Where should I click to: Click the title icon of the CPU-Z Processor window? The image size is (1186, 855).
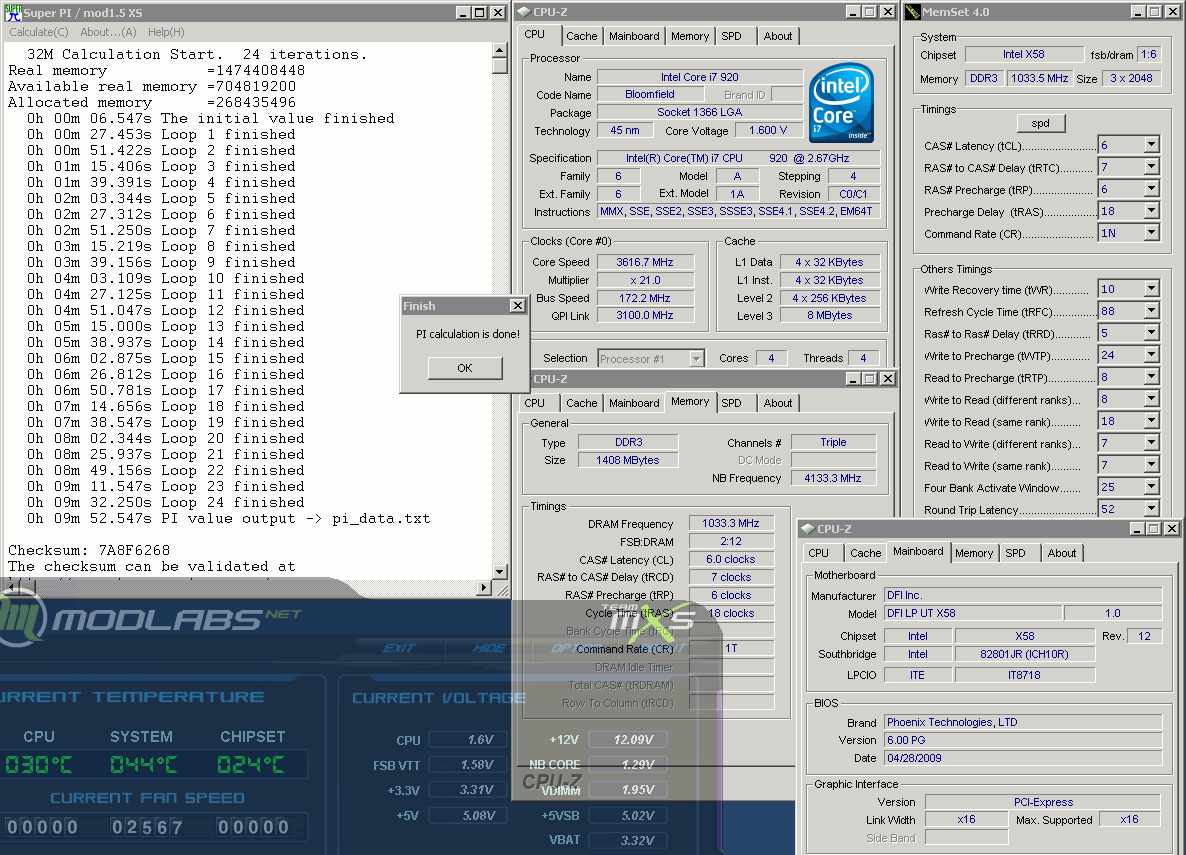click(523, 12)
